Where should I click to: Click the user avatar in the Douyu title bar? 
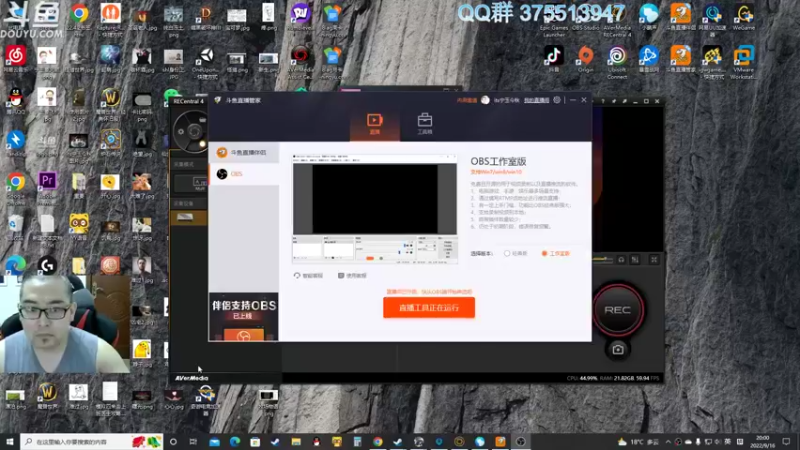[485, 100]
